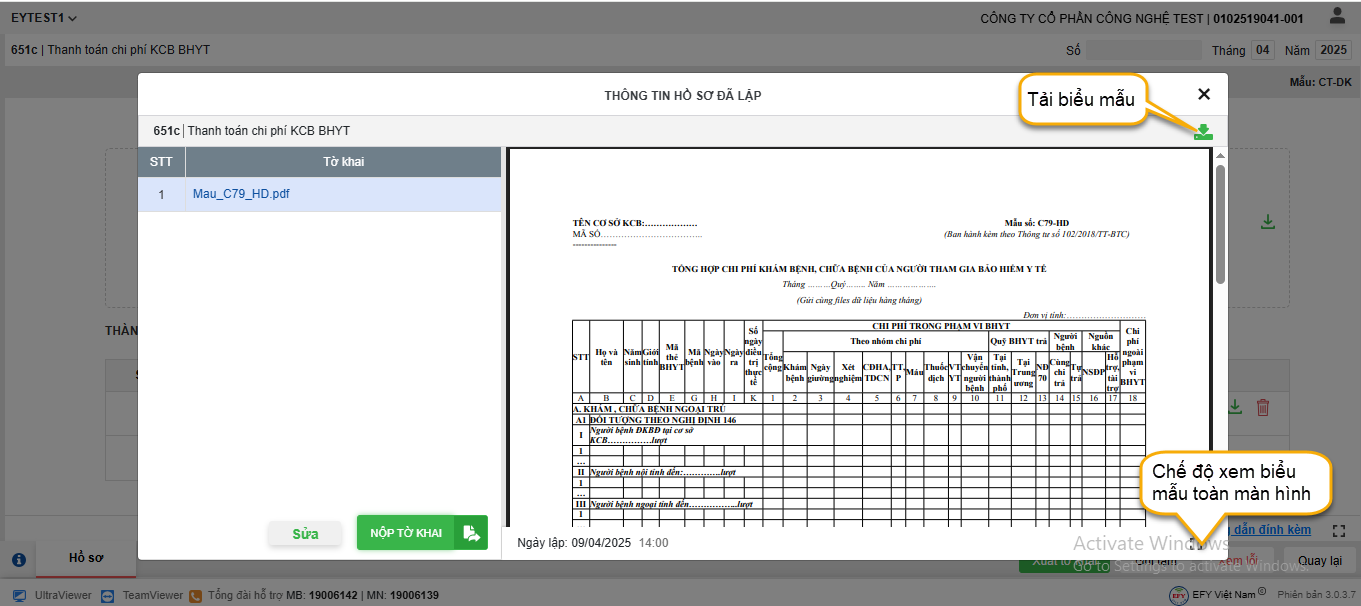
Task: Click the Ngày lập: 09/04/2025 text
Action: pos(574,543)
